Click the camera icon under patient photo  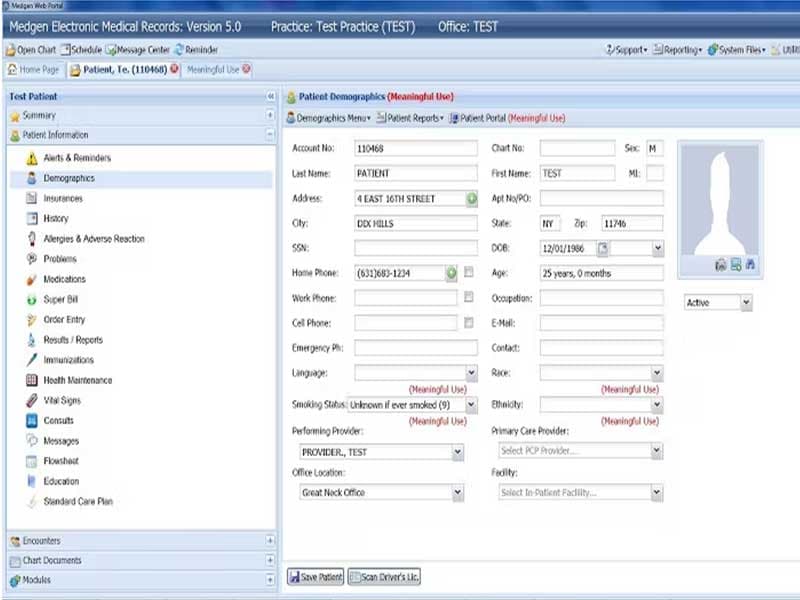720,265
